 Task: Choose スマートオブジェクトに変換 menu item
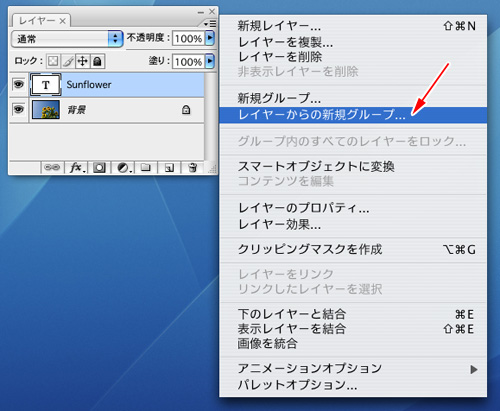point(353,166)
